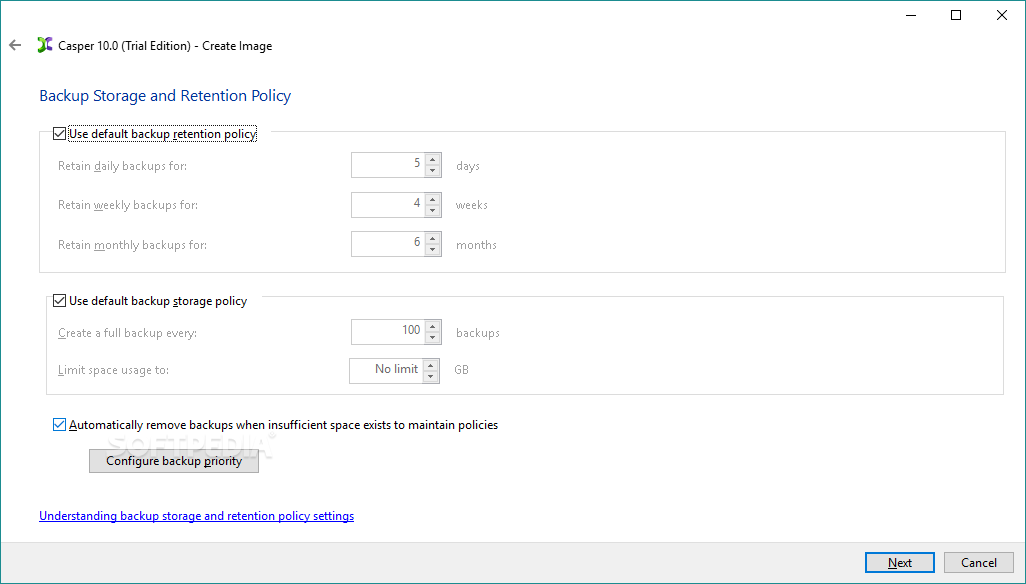Click the Limit space usage to label

tap(113, 370)
